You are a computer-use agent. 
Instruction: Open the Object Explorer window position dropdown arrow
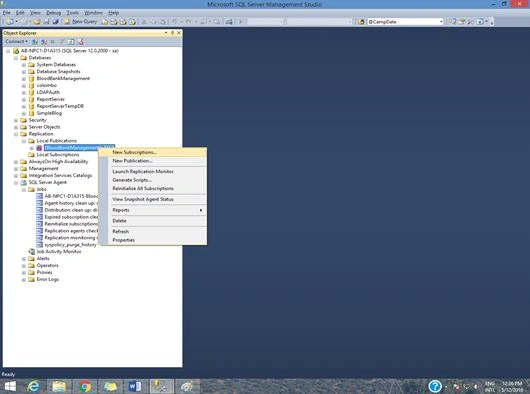166,33
